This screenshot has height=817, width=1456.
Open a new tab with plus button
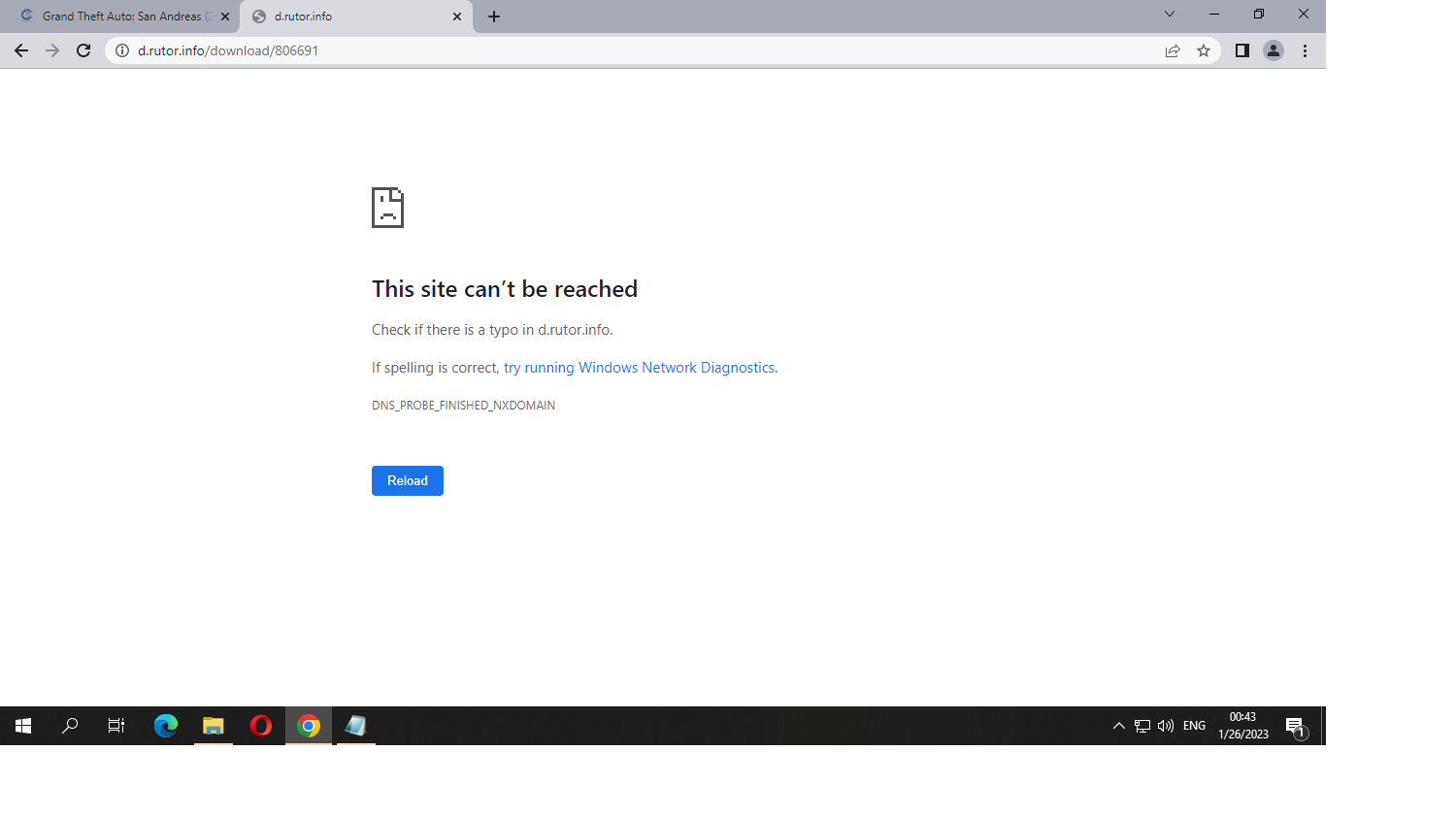coord(494,16)
